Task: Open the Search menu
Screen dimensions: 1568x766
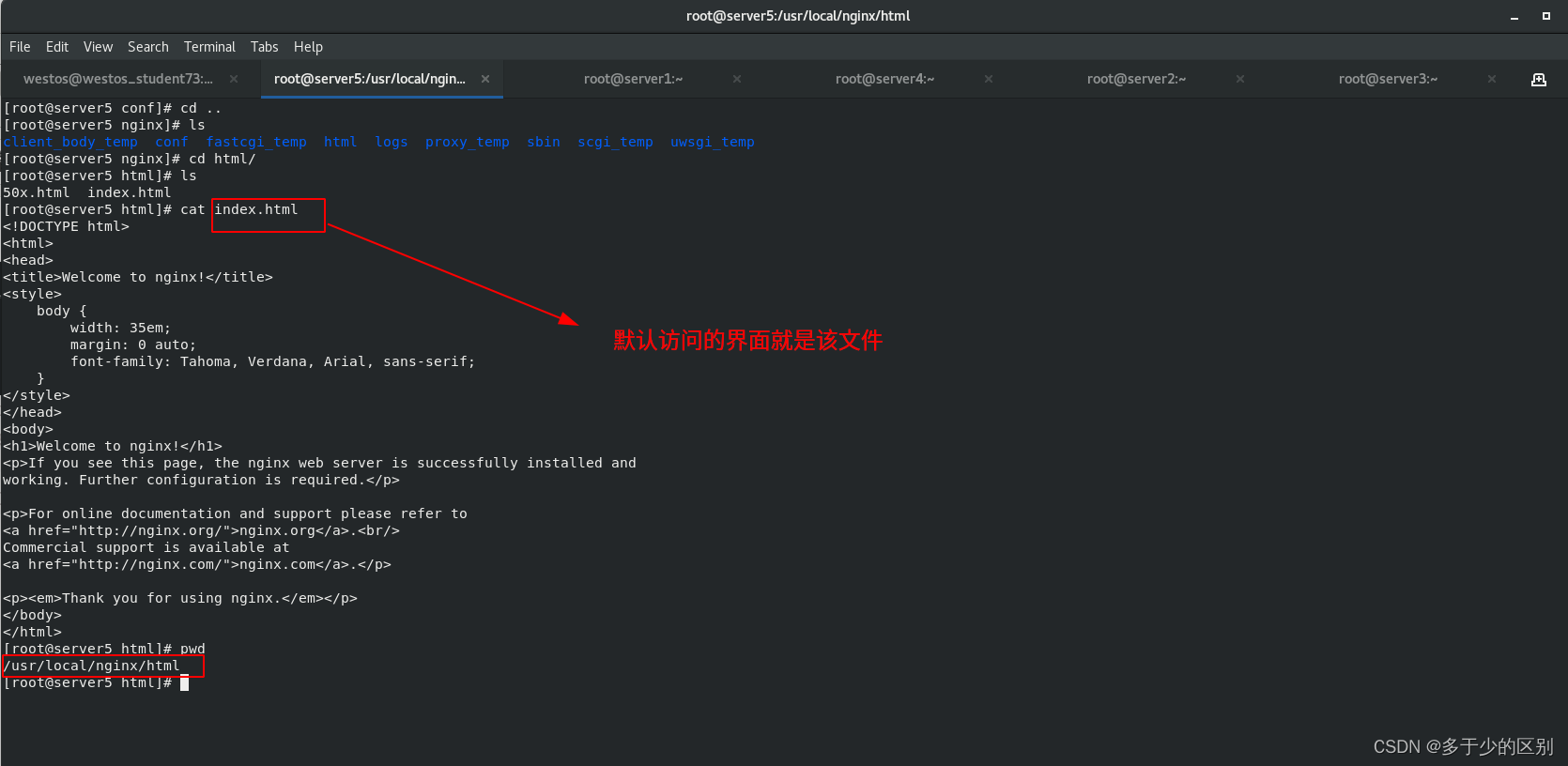Action: click(148, 47)
